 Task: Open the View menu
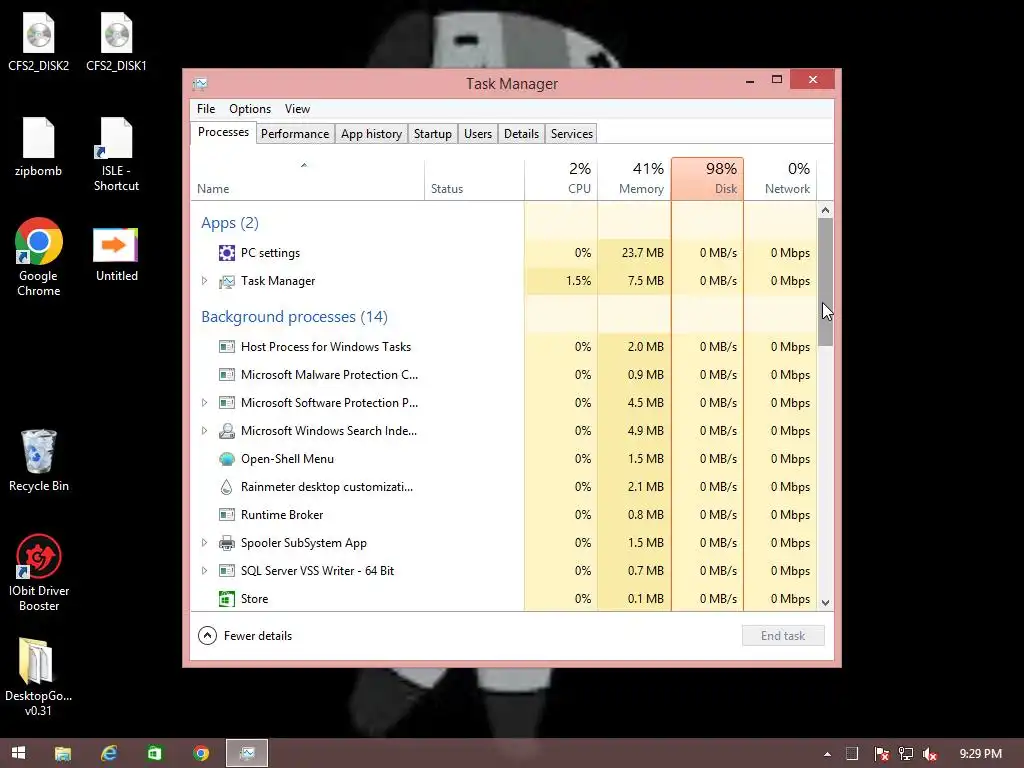coord(297,109)
